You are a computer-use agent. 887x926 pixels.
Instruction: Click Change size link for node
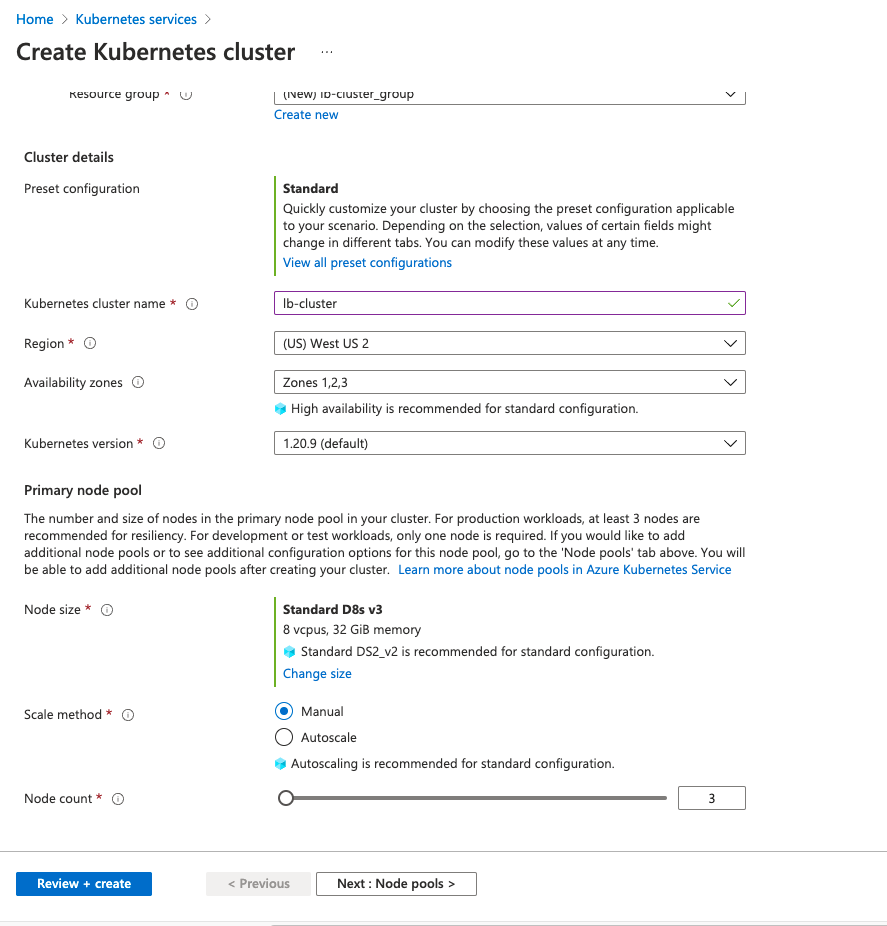click(317, 674)
